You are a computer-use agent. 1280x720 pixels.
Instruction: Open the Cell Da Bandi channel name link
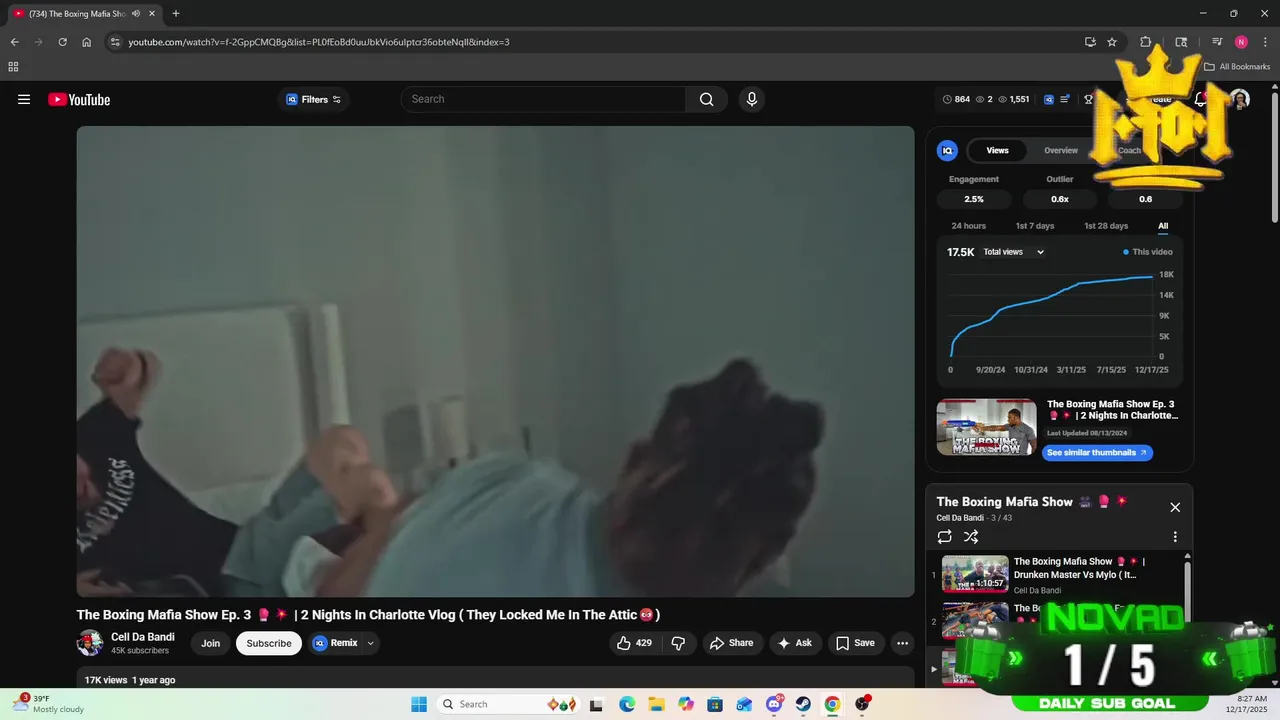(x=143, y=637)
